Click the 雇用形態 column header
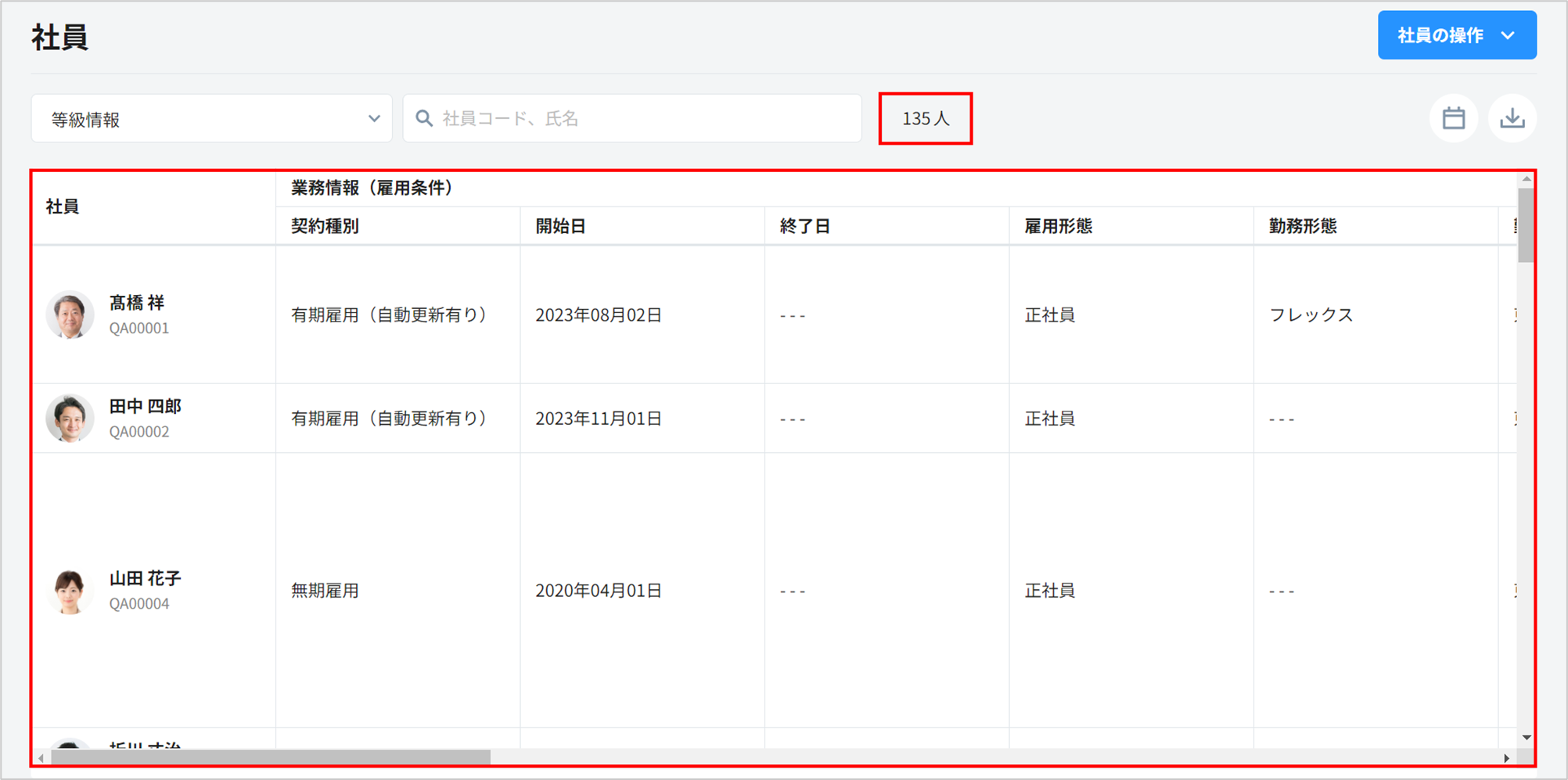 point(1058,226)
